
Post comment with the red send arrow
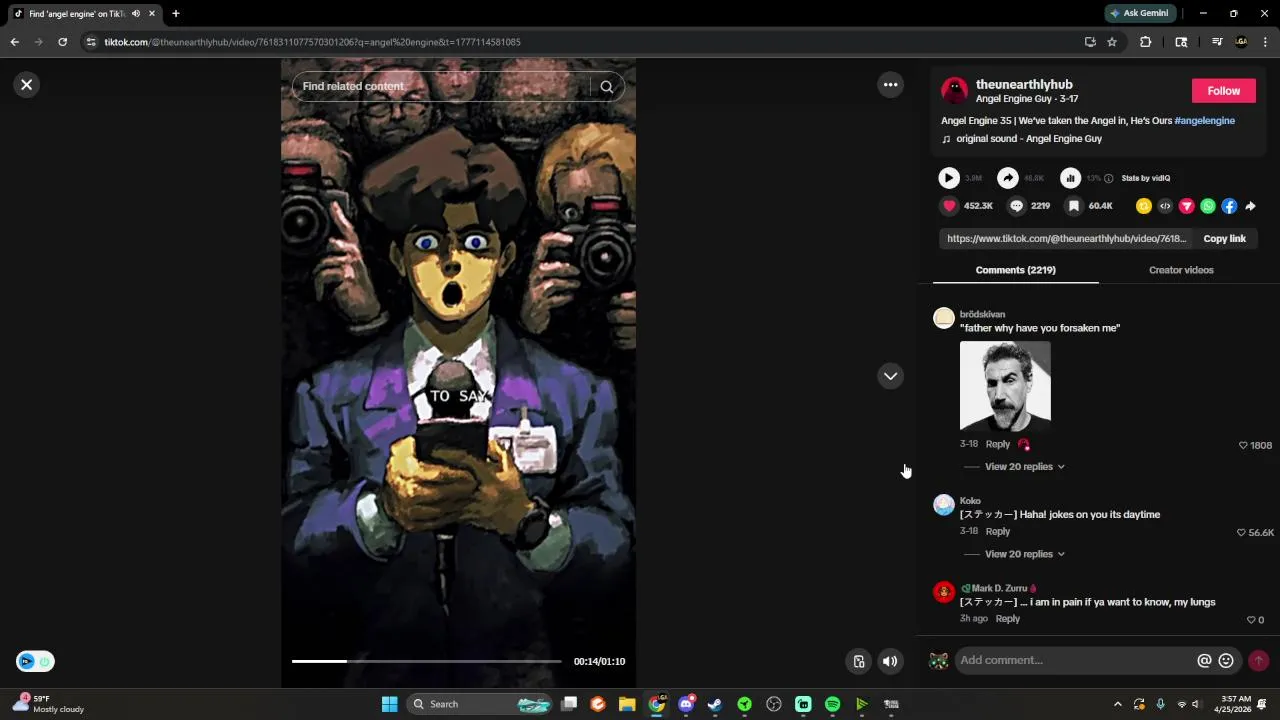[1258, 660]
